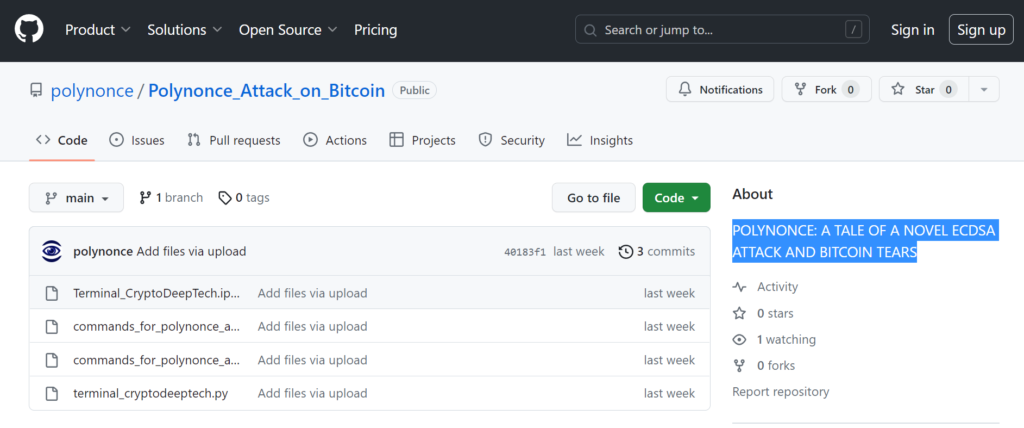Open the Product menu
The width and height of the screenshot is (1024, 428).
(98, 30)
